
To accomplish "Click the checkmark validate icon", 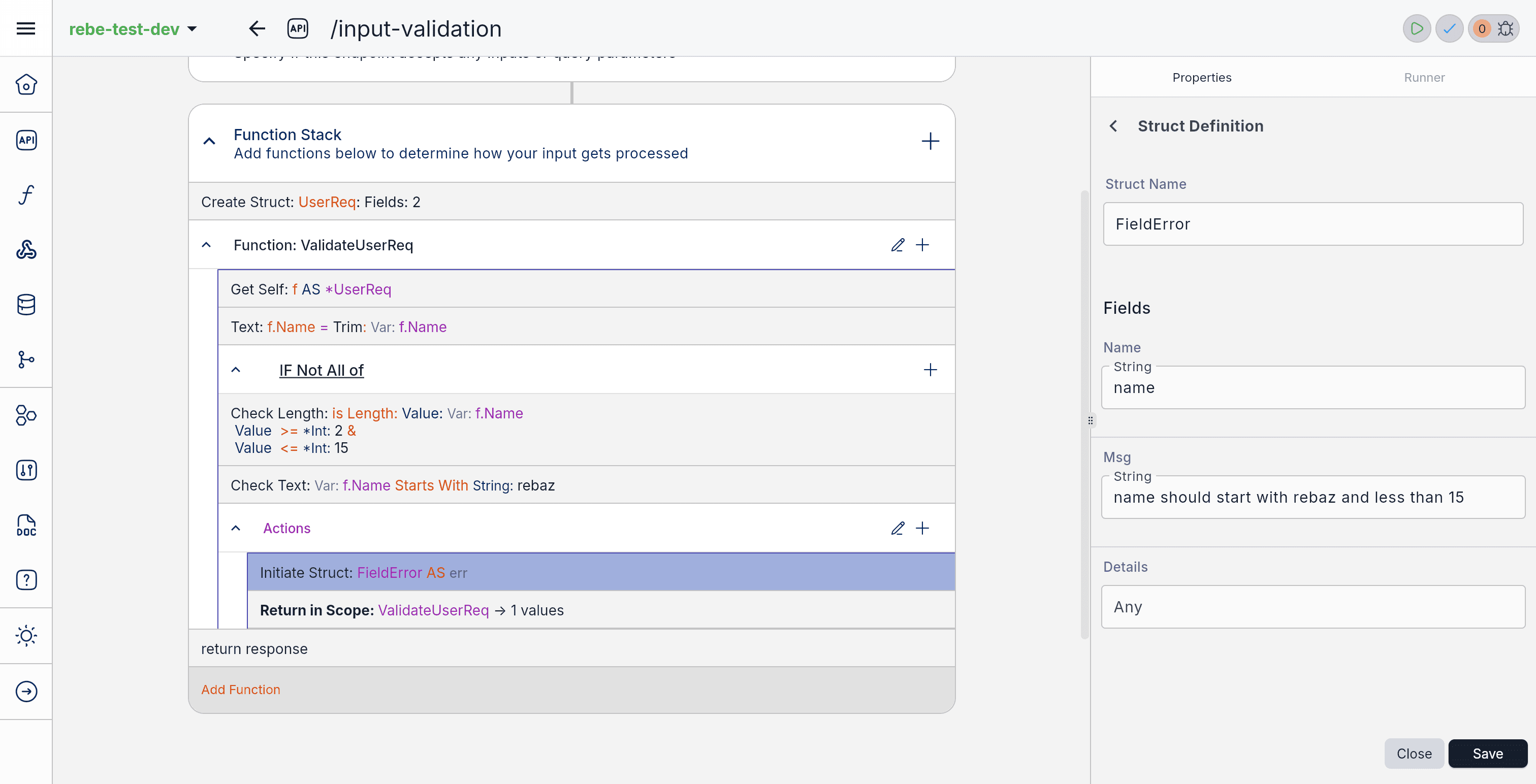I will [1449, 28].
